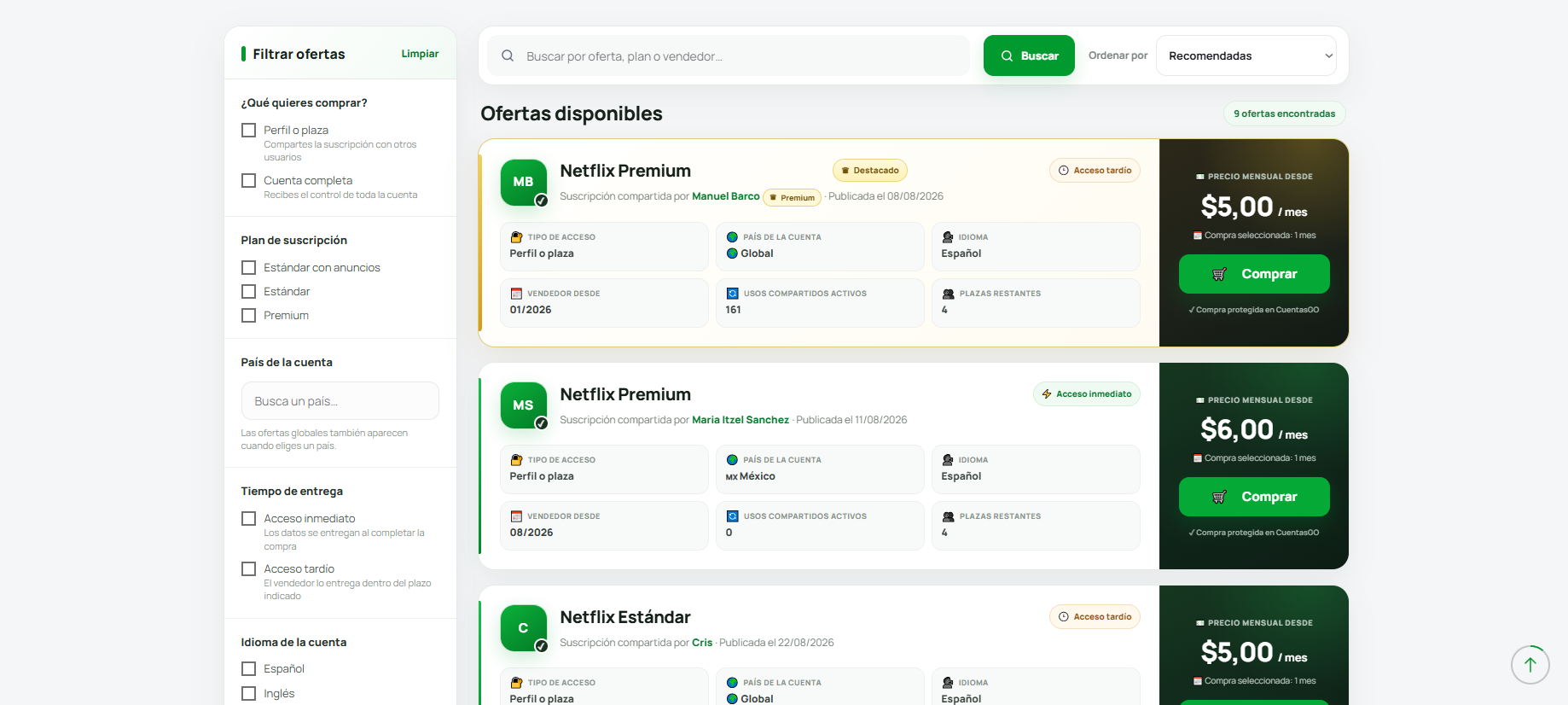
Task: Tick the Estándar plan checkbox
Action: (x=249, y=292)
